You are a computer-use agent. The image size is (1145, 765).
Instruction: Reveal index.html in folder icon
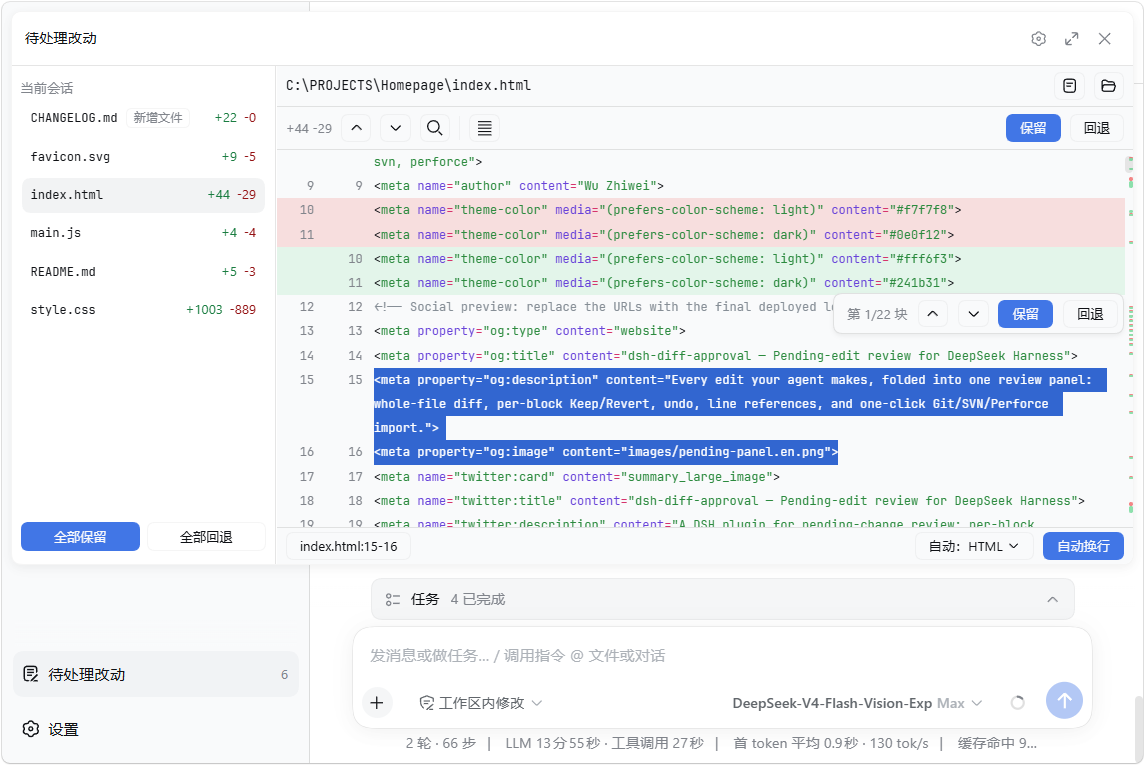click(1108, 85)
